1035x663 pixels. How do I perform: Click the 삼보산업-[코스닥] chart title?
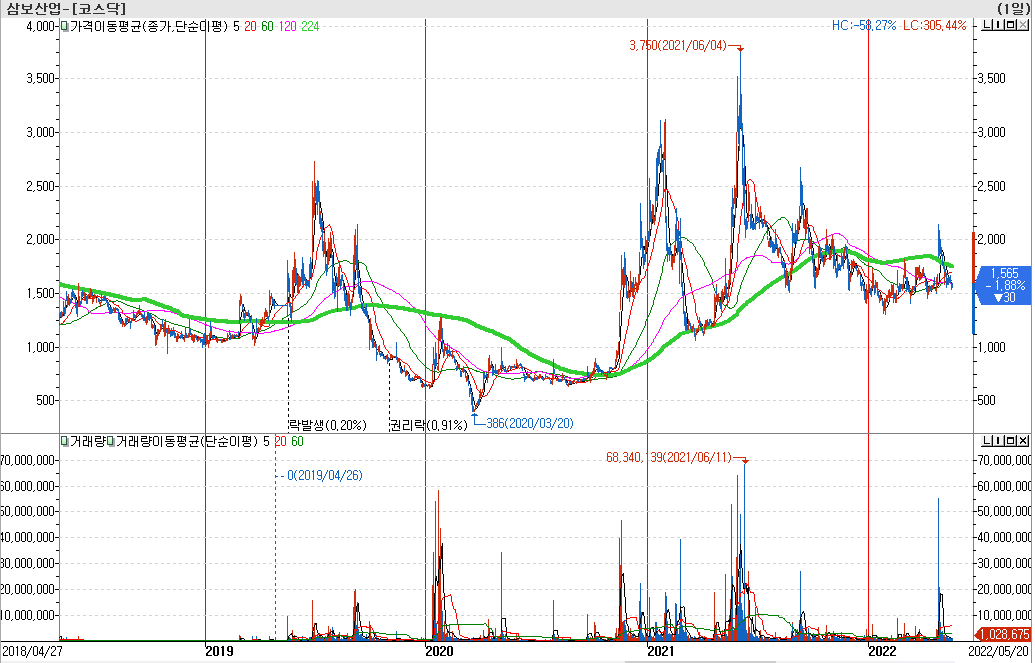pos(65,9)
